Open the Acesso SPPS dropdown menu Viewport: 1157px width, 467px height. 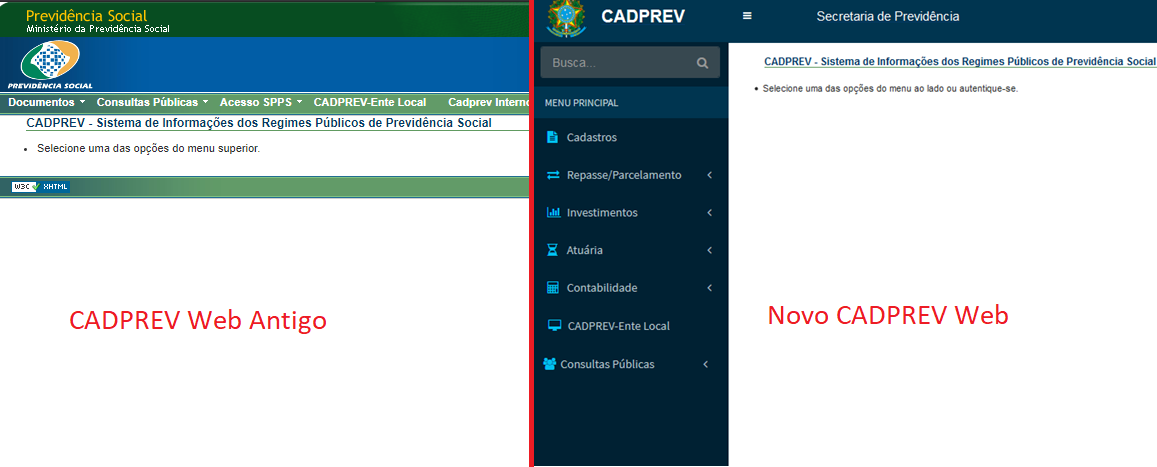tap(261, 102)
